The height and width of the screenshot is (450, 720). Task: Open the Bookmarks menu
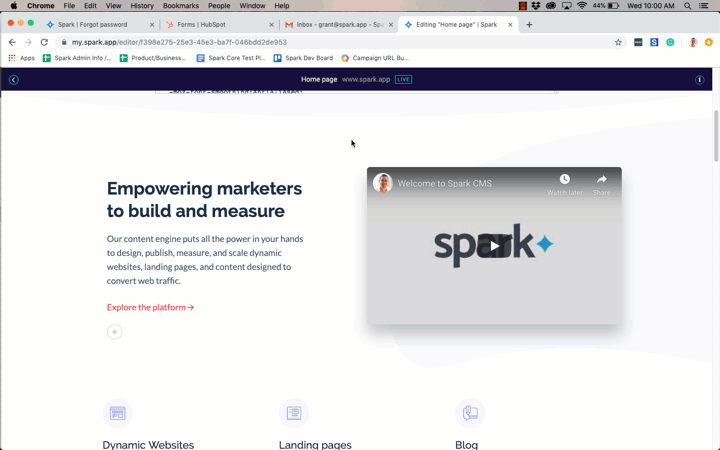point(181,6)
